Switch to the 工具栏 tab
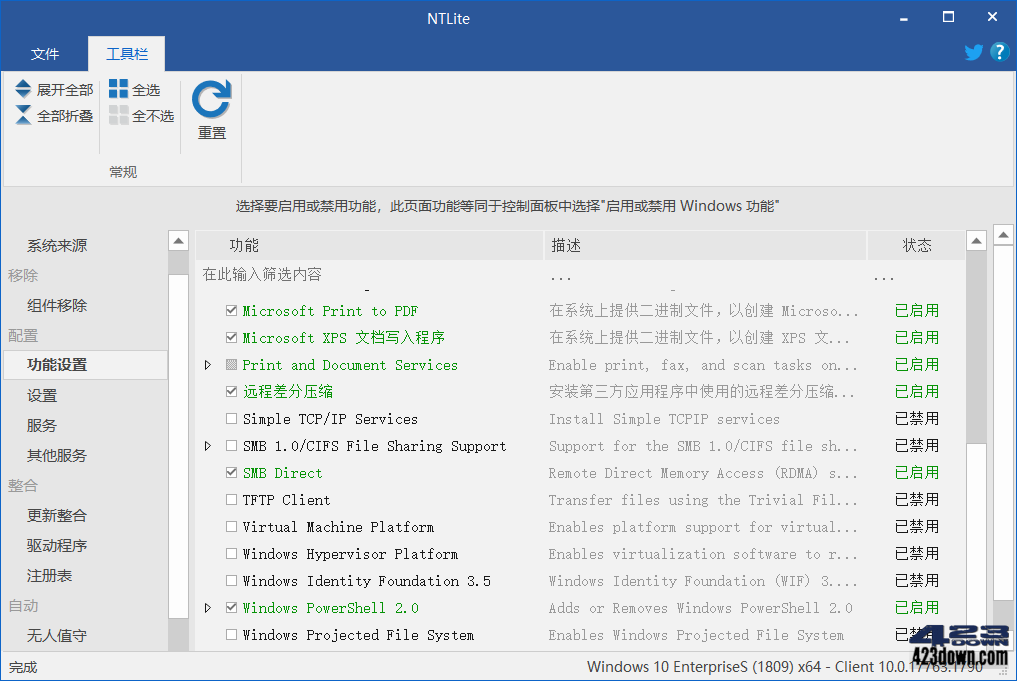1017x681 pixels. pyautogui.click(x=126, y=52)
